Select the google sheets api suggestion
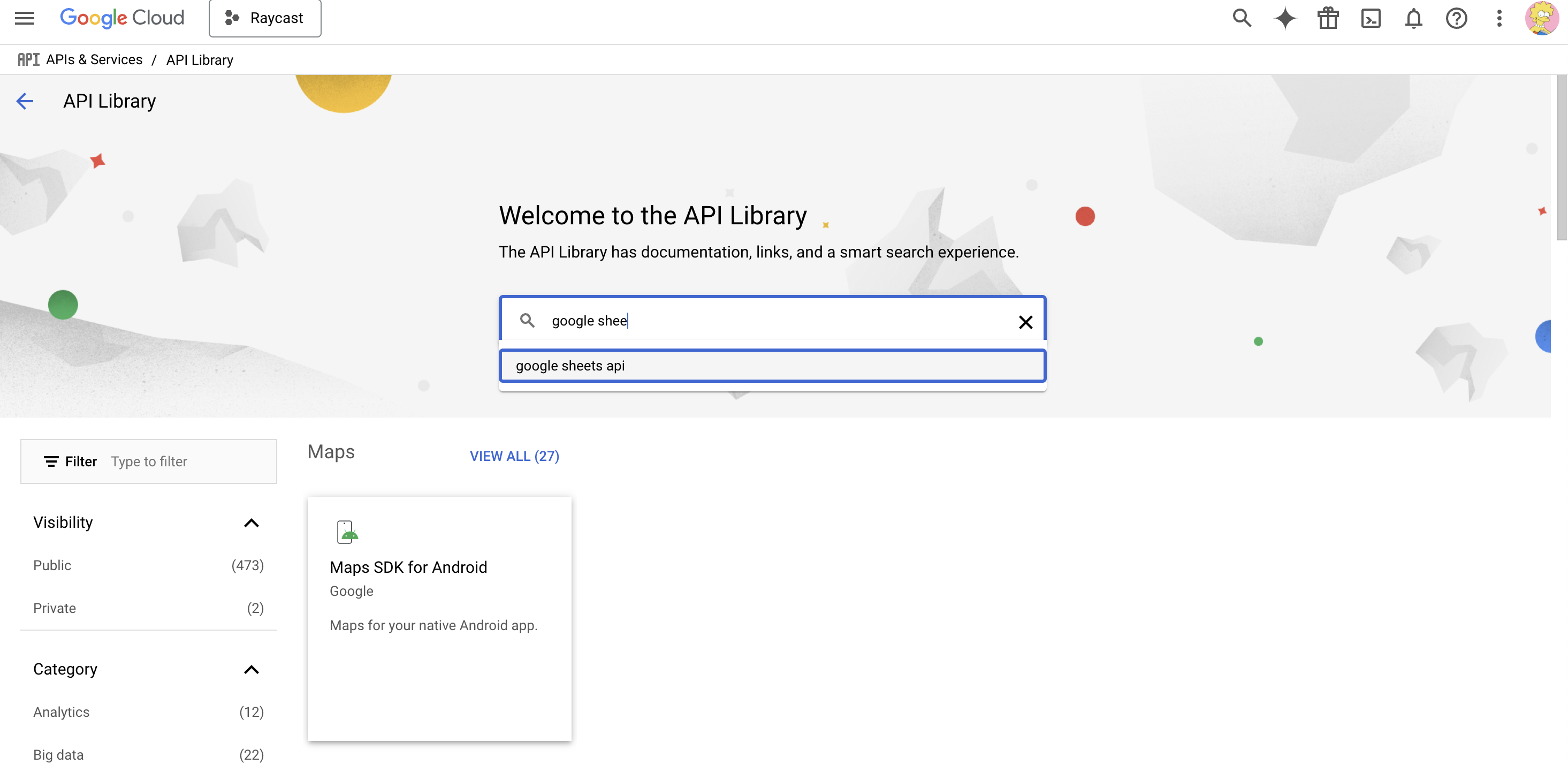This screenshot has width=1568, height=772. 772,366
